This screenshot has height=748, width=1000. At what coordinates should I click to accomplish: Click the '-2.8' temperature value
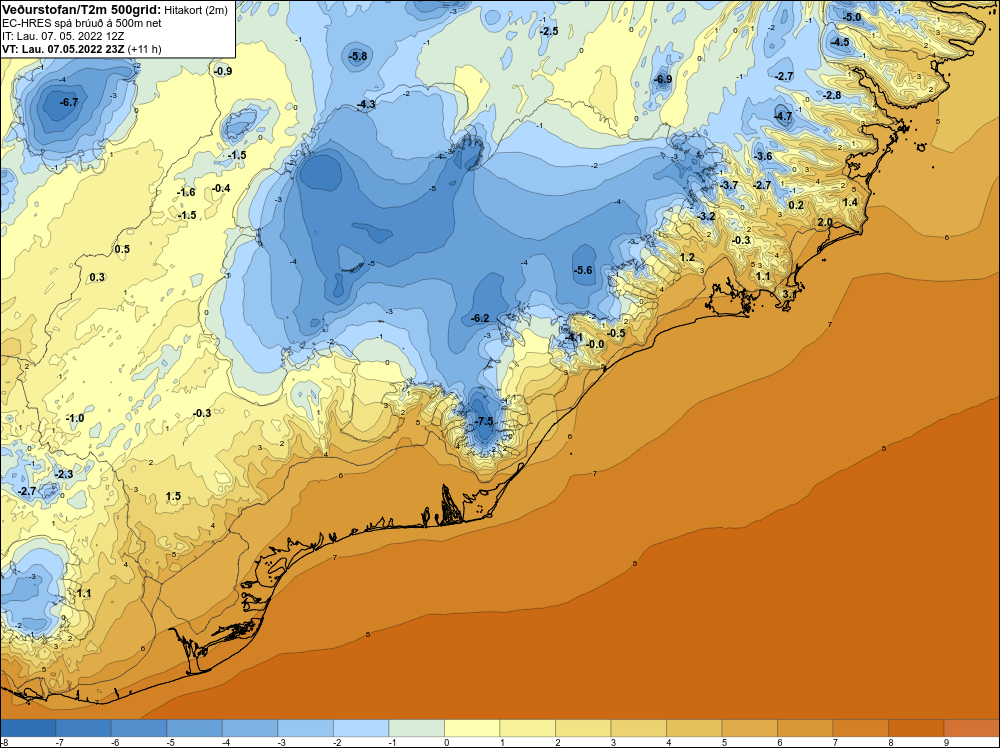pos(832,96)
